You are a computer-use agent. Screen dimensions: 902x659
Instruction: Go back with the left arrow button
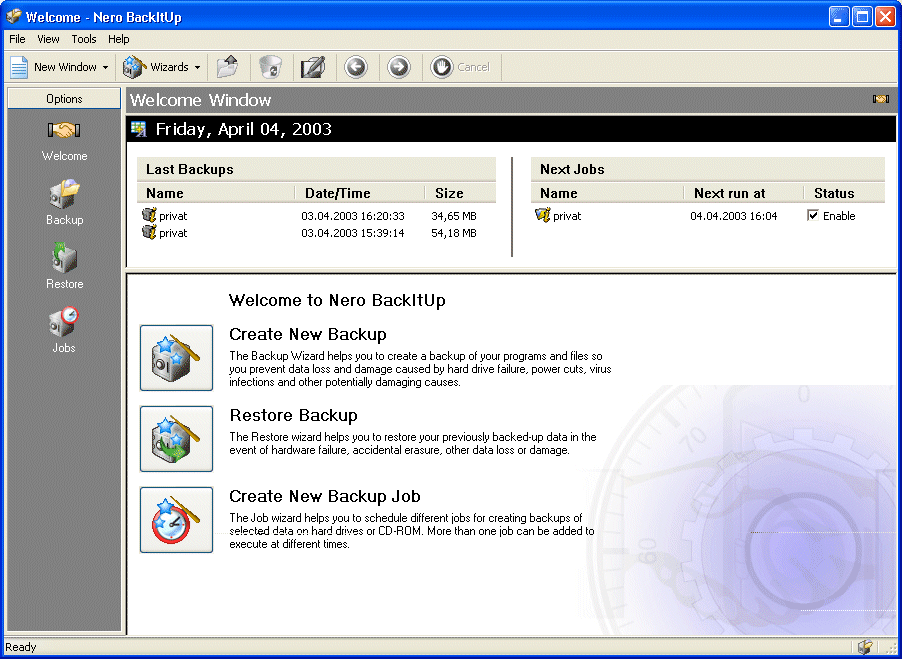(356, 67)
